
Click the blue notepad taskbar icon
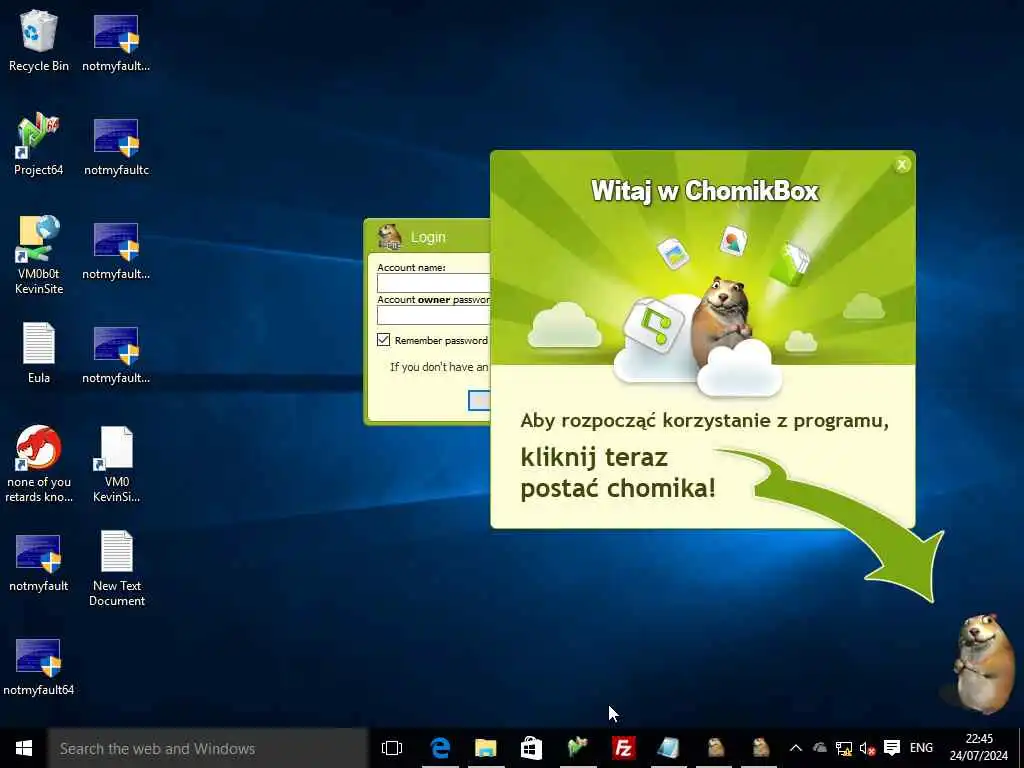[669, 748]
